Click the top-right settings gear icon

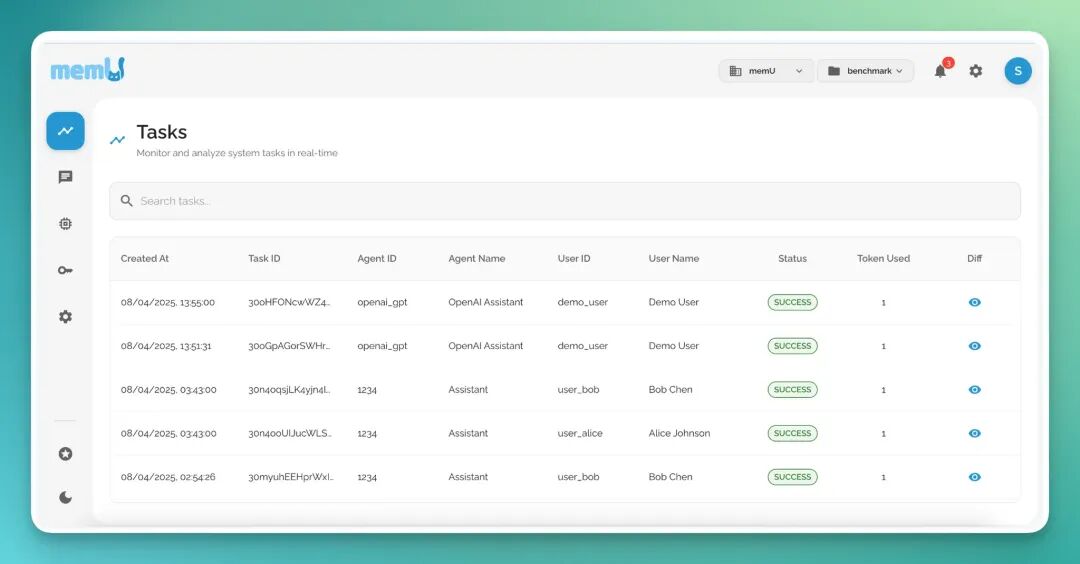pyautogui.click(x=976, y=71)
